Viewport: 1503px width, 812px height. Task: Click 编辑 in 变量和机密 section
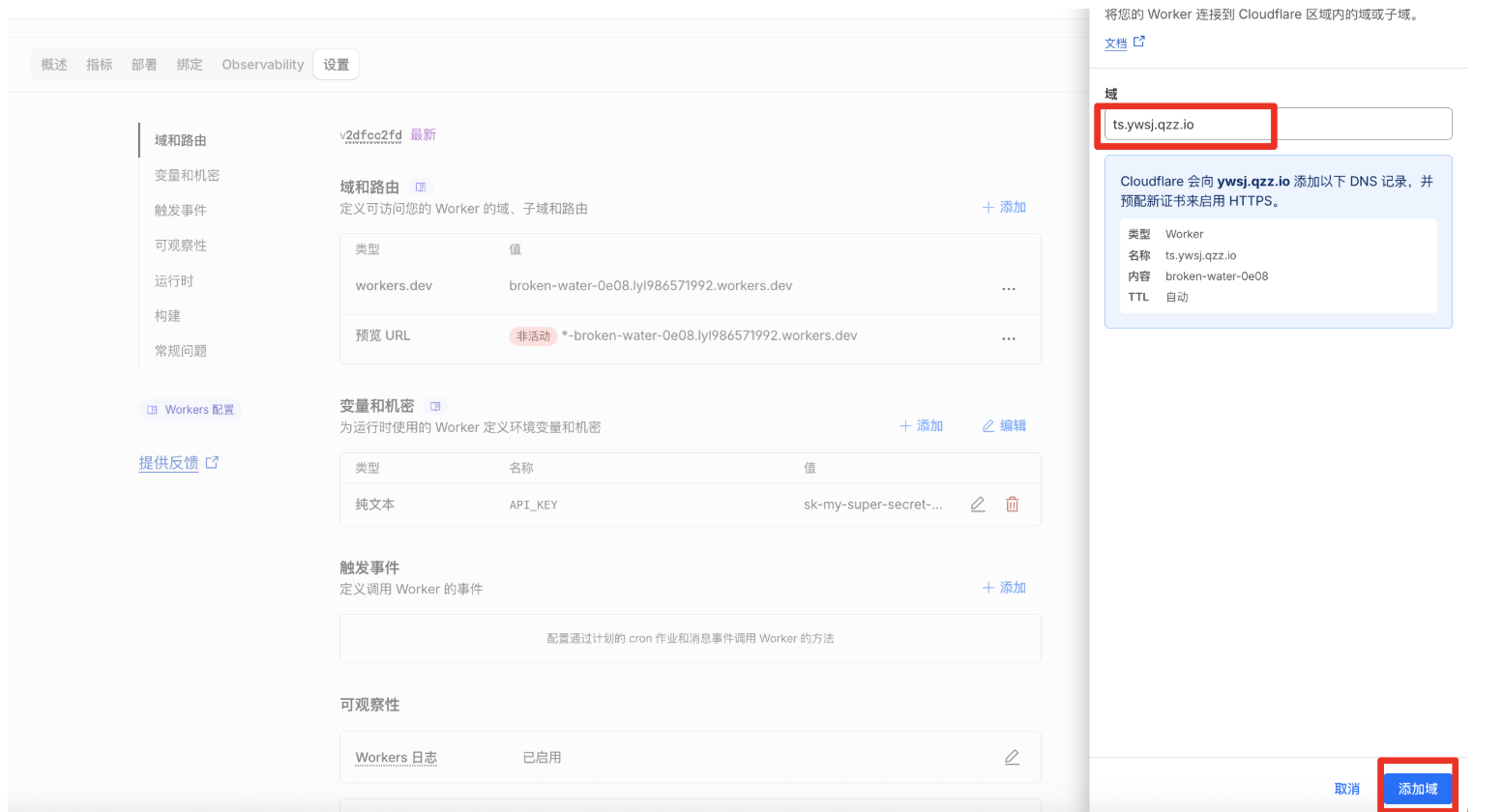(1004, 425)
